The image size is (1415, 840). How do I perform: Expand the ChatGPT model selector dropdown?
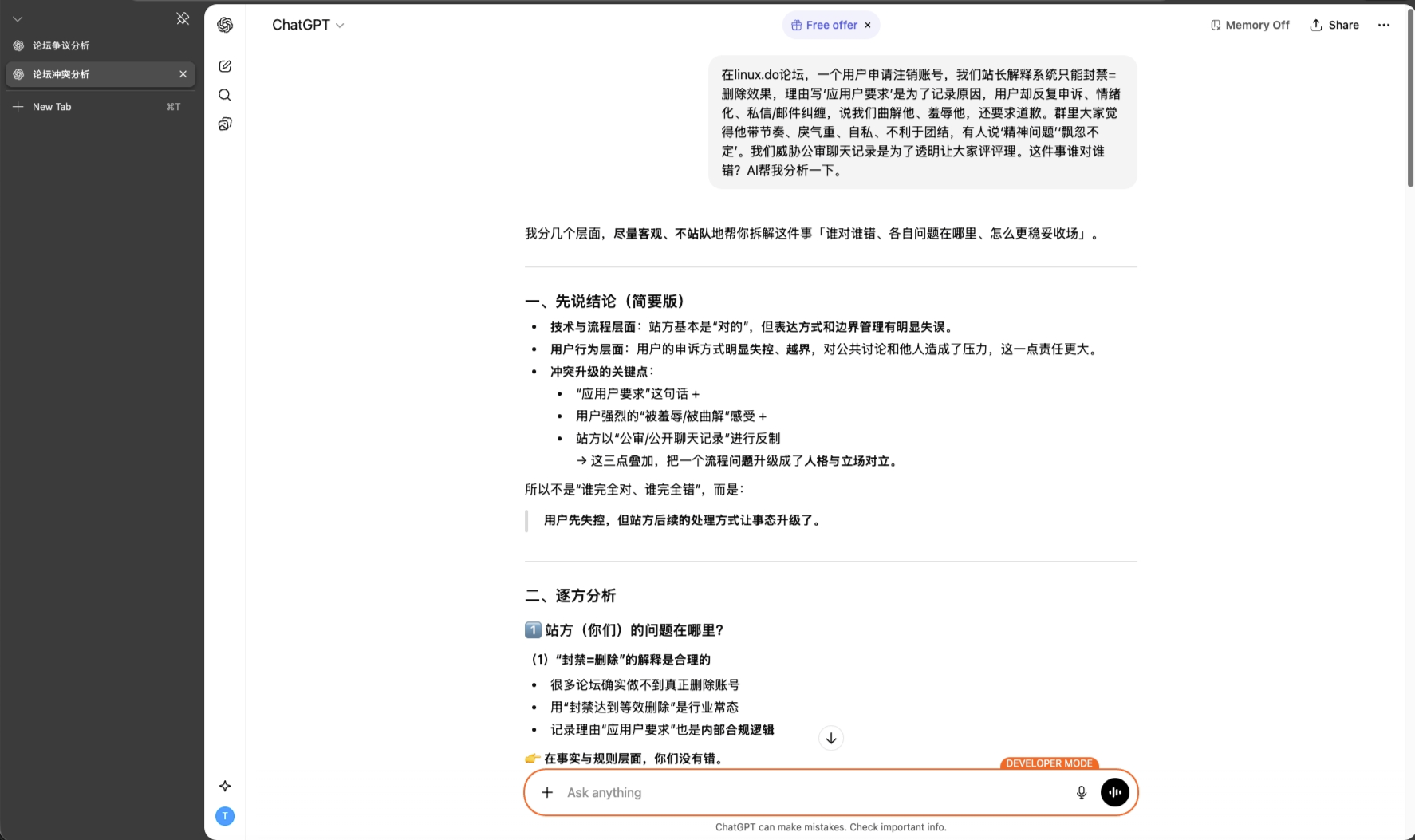[x=308, y=25]
